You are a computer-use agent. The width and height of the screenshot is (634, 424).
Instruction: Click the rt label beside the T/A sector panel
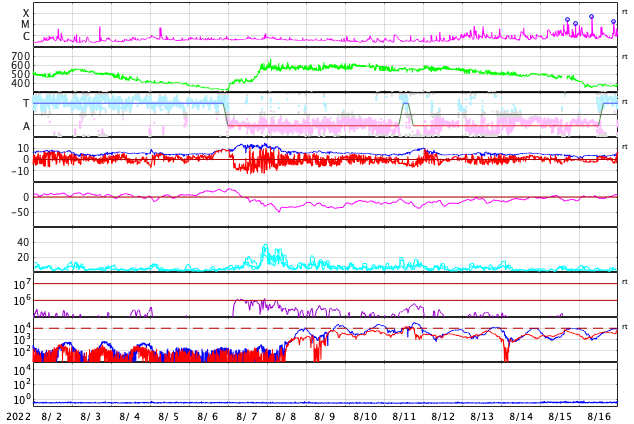coord(625,102)
